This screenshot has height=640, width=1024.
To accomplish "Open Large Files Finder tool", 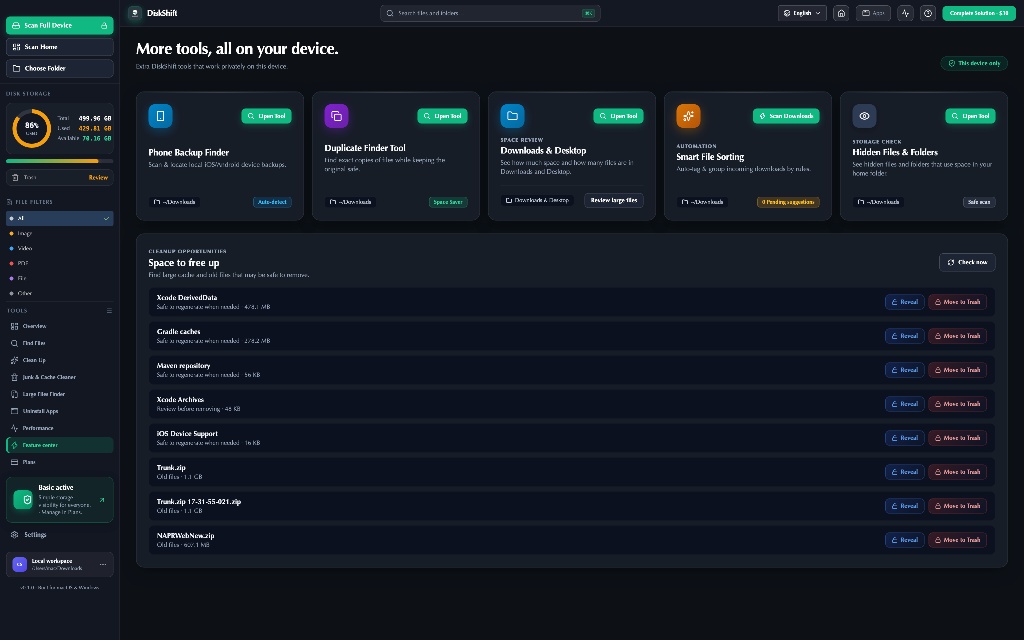I will point(59,394).
